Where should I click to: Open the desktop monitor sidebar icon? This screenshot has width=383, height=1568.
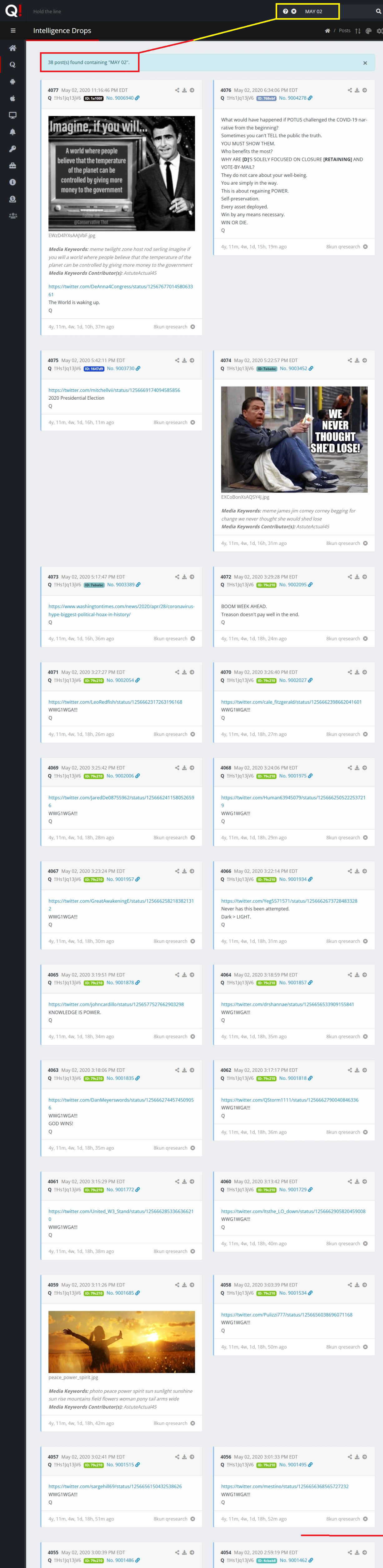(x=13, y=115)
